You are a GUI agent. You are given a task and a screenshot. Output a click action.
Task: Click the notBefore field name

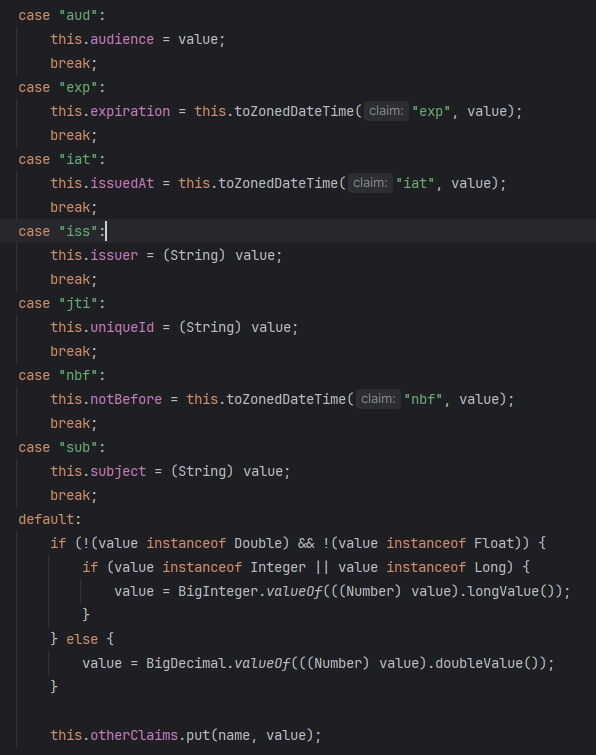click(126, 399)
